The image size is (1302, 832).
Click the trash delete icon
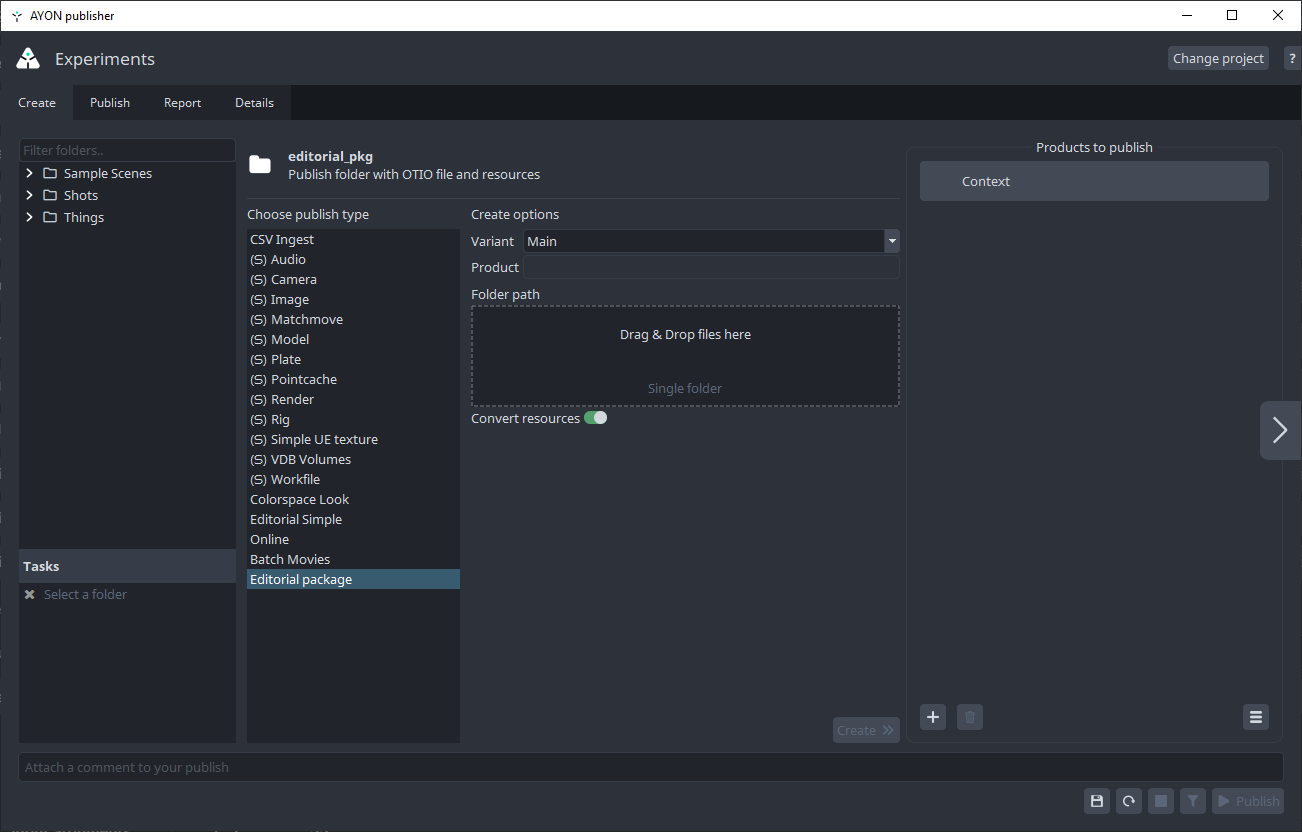point(969,717)
